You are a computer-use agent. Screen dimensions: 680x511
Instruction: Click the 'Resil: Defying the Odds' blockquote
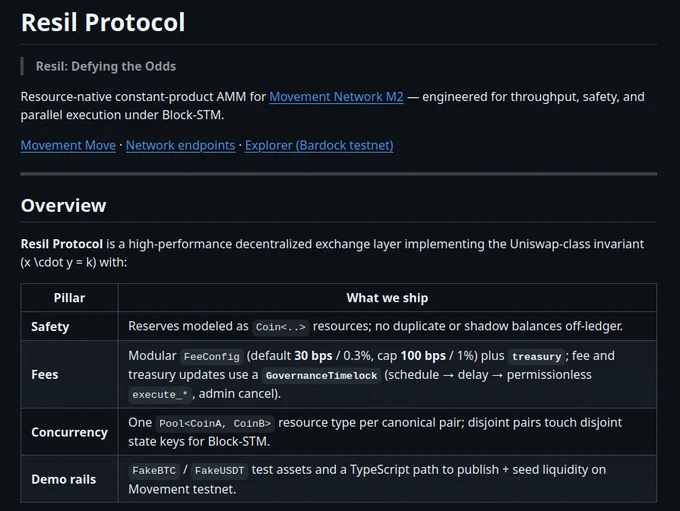106,66
